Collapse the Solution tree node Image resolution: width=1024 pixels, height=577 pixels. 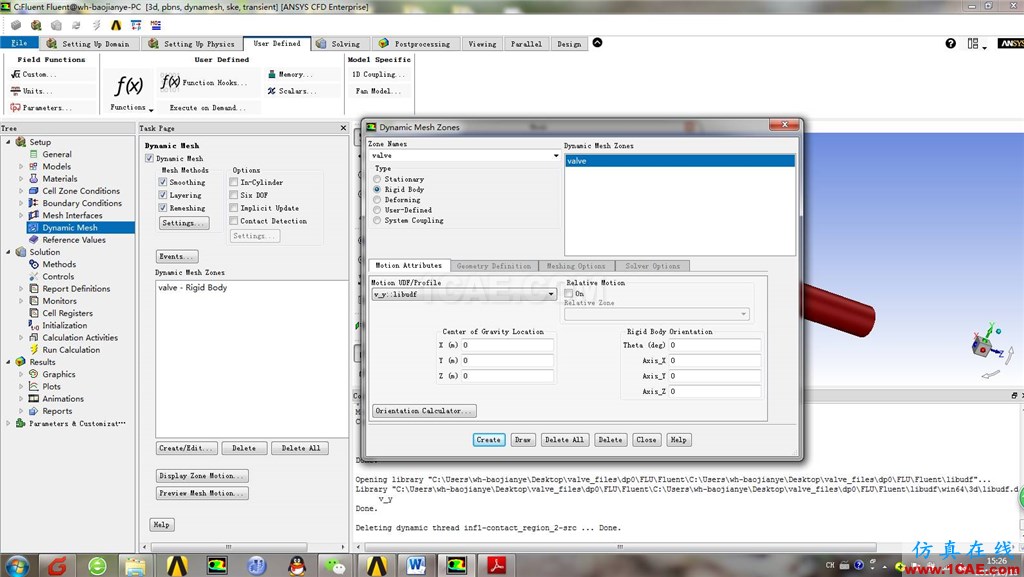pos(8,252)
